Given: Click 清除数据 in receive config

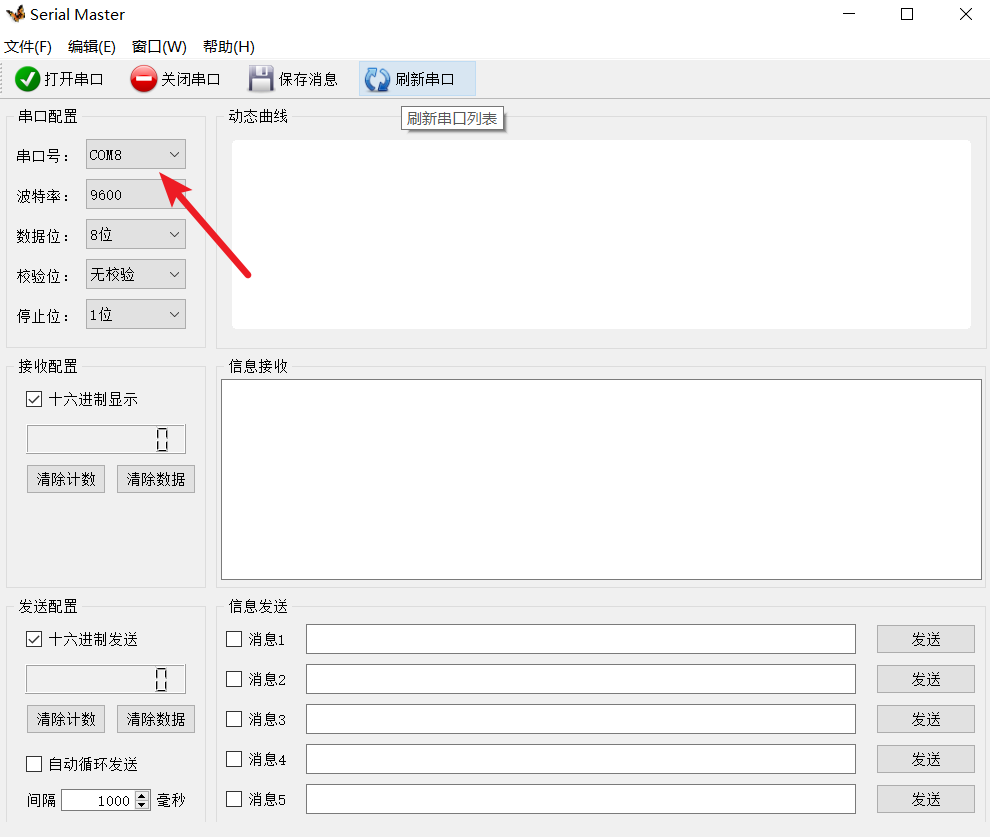Looking at the screenshot, I should tap(156, 479).
